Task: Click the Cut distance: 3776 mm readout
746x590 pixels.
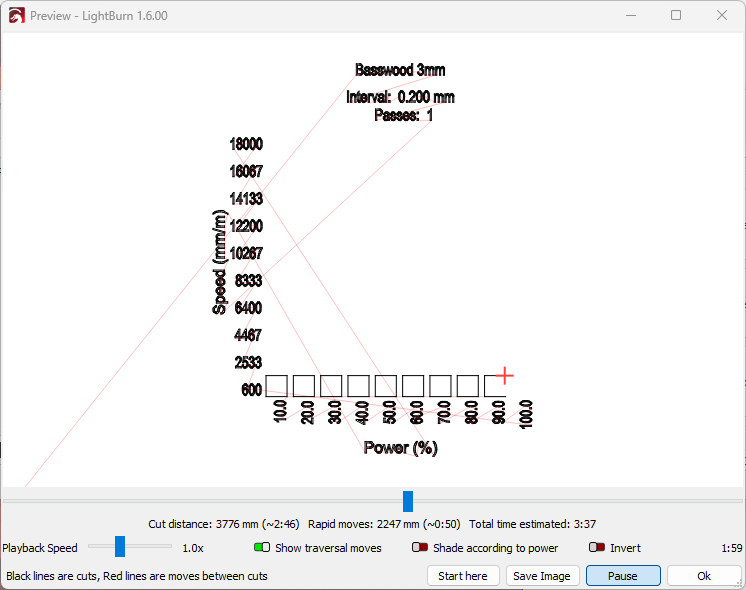Action: [224, 524]
